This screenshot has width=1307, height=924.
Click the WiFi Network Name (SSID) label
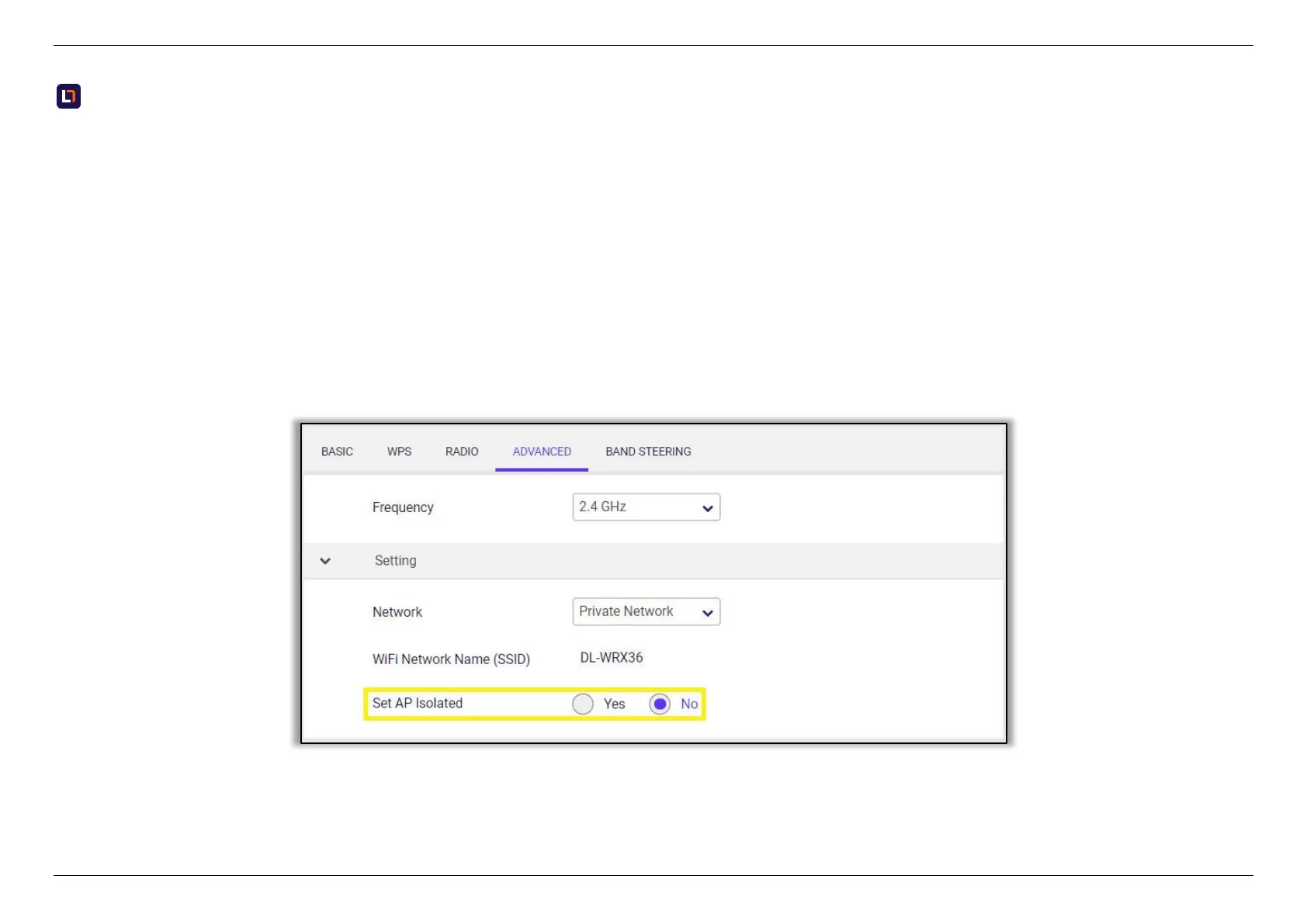click(x=451, y=659)
